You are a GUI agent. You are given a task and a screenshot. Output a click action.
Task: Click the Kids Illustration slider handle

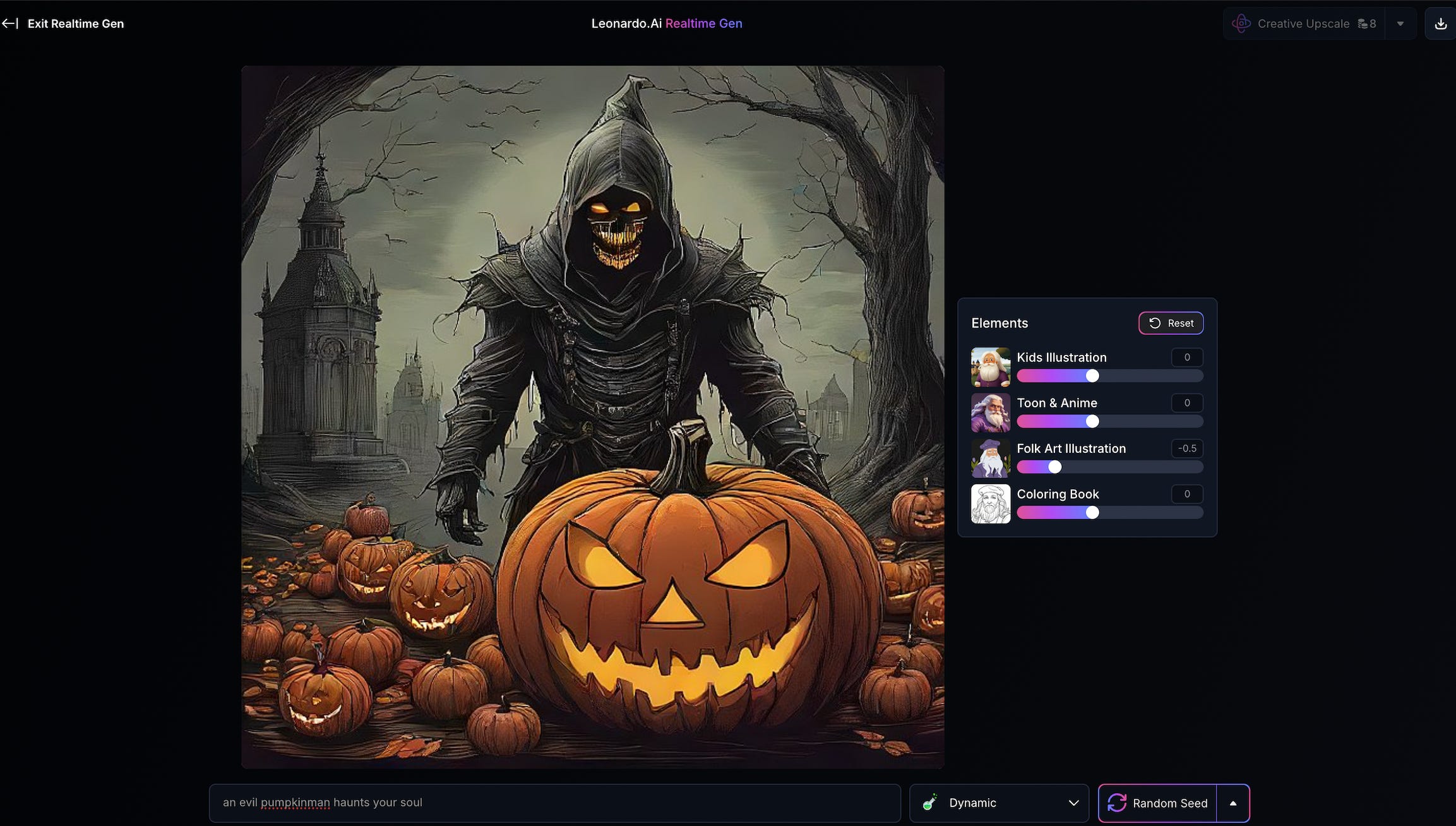coord(1092,376)
